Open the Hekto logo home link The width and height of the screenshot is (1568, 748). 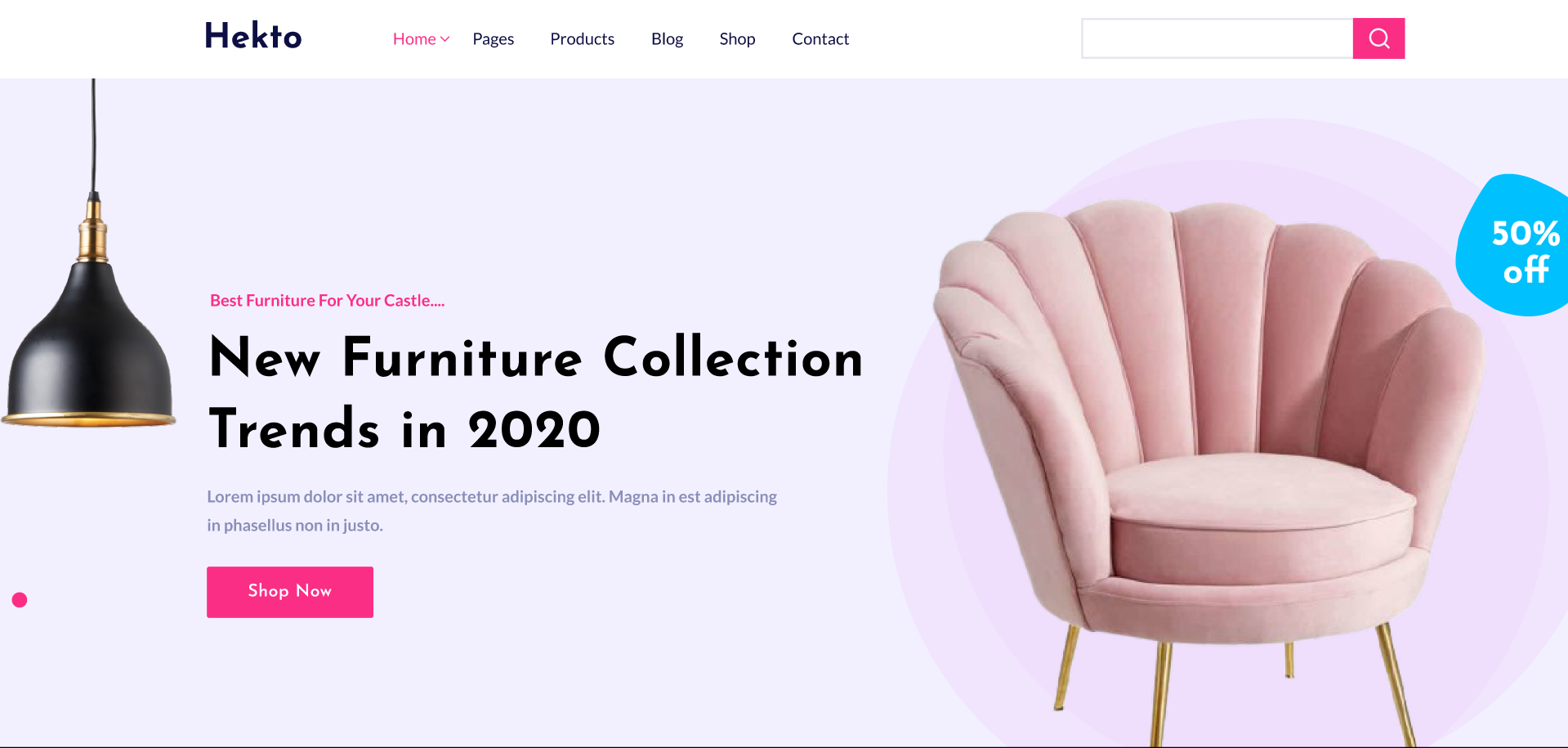[x=253, y=36]
